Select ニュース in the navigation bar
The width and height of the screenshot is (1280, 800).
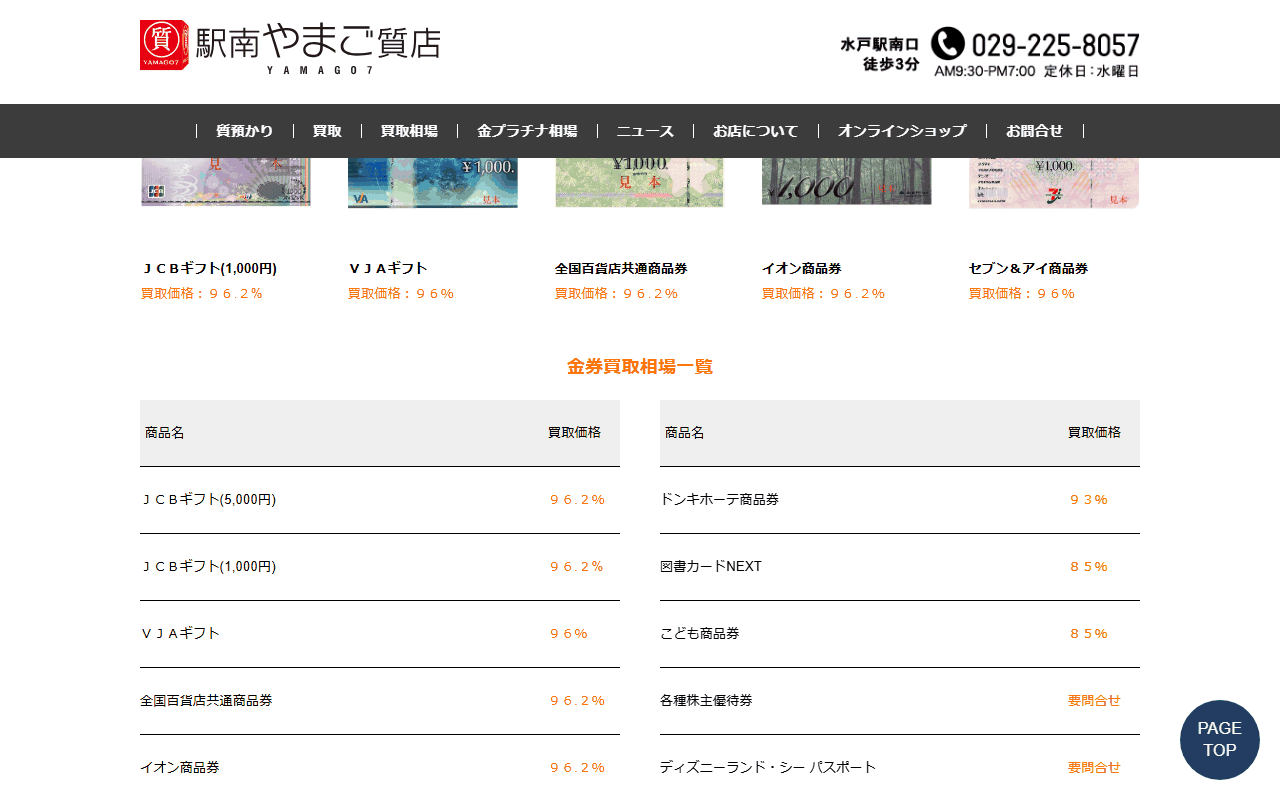click(x=645, y=131)
